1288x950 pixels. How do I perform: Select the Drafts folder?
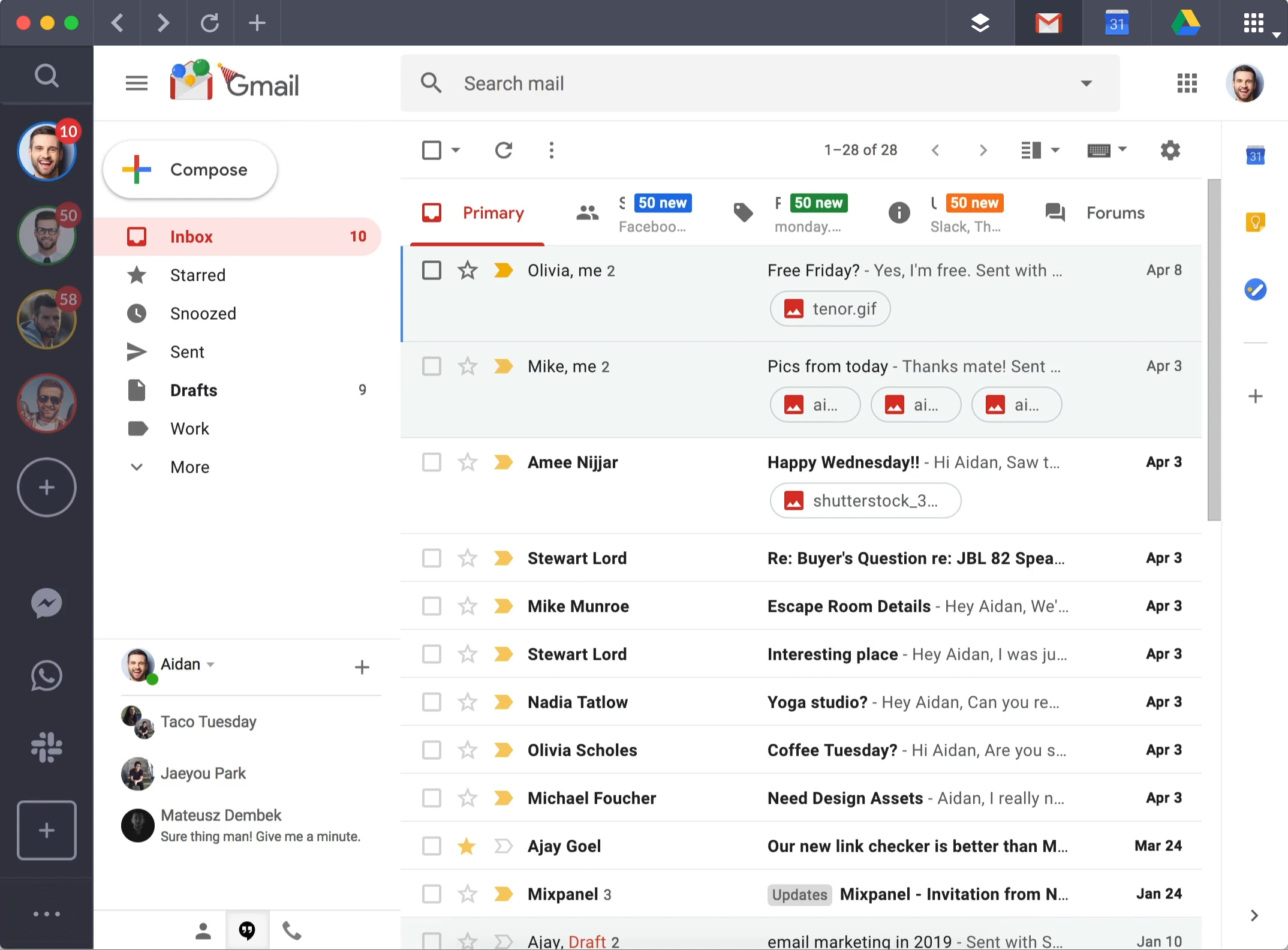pos(193,390)
